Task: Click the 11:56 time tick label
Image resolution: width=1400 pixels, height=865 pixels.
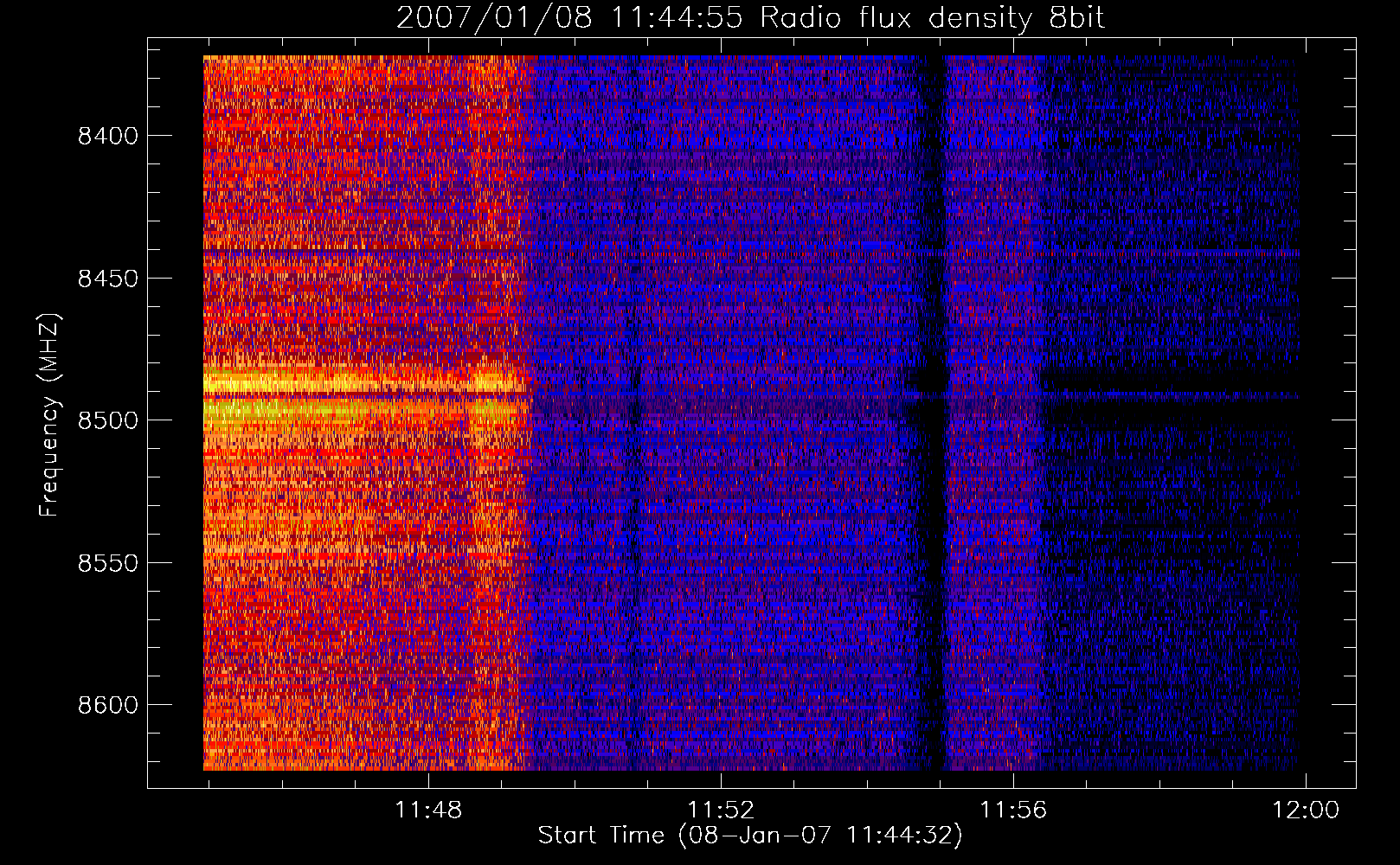Action: coord(1013,811)
